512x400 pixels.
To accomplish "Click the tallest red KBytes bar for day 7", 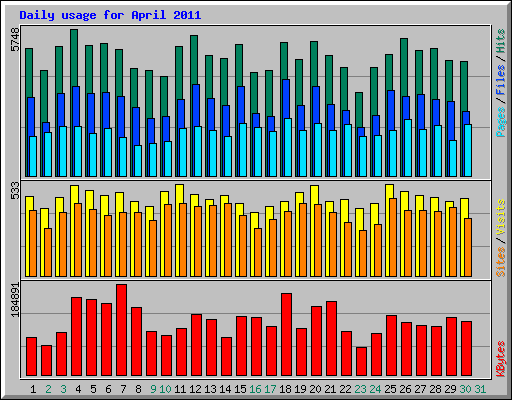I will [x=122, y=330].
